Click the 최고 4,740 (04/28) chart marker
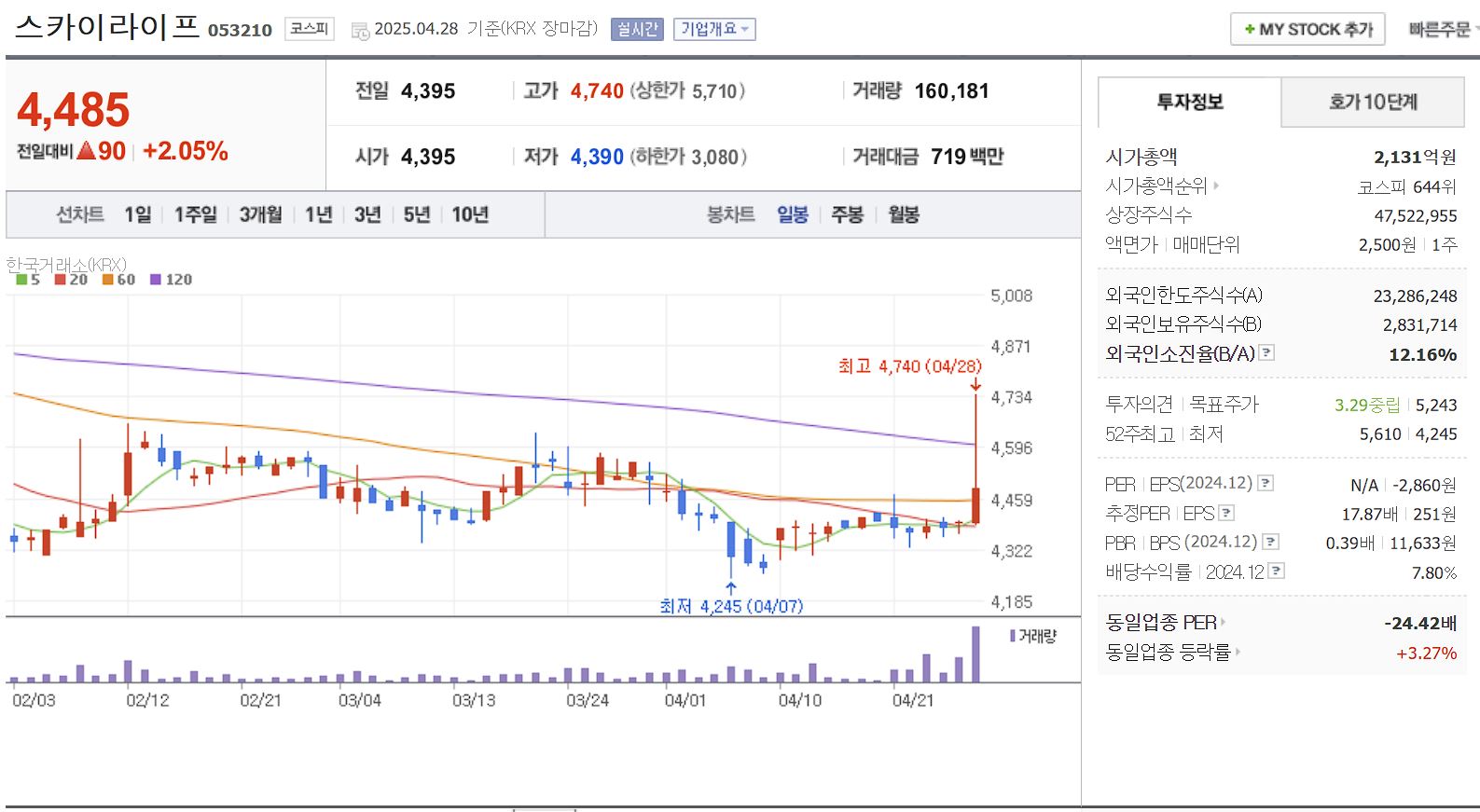This screenshot has height=812, width=1480. 909,366
